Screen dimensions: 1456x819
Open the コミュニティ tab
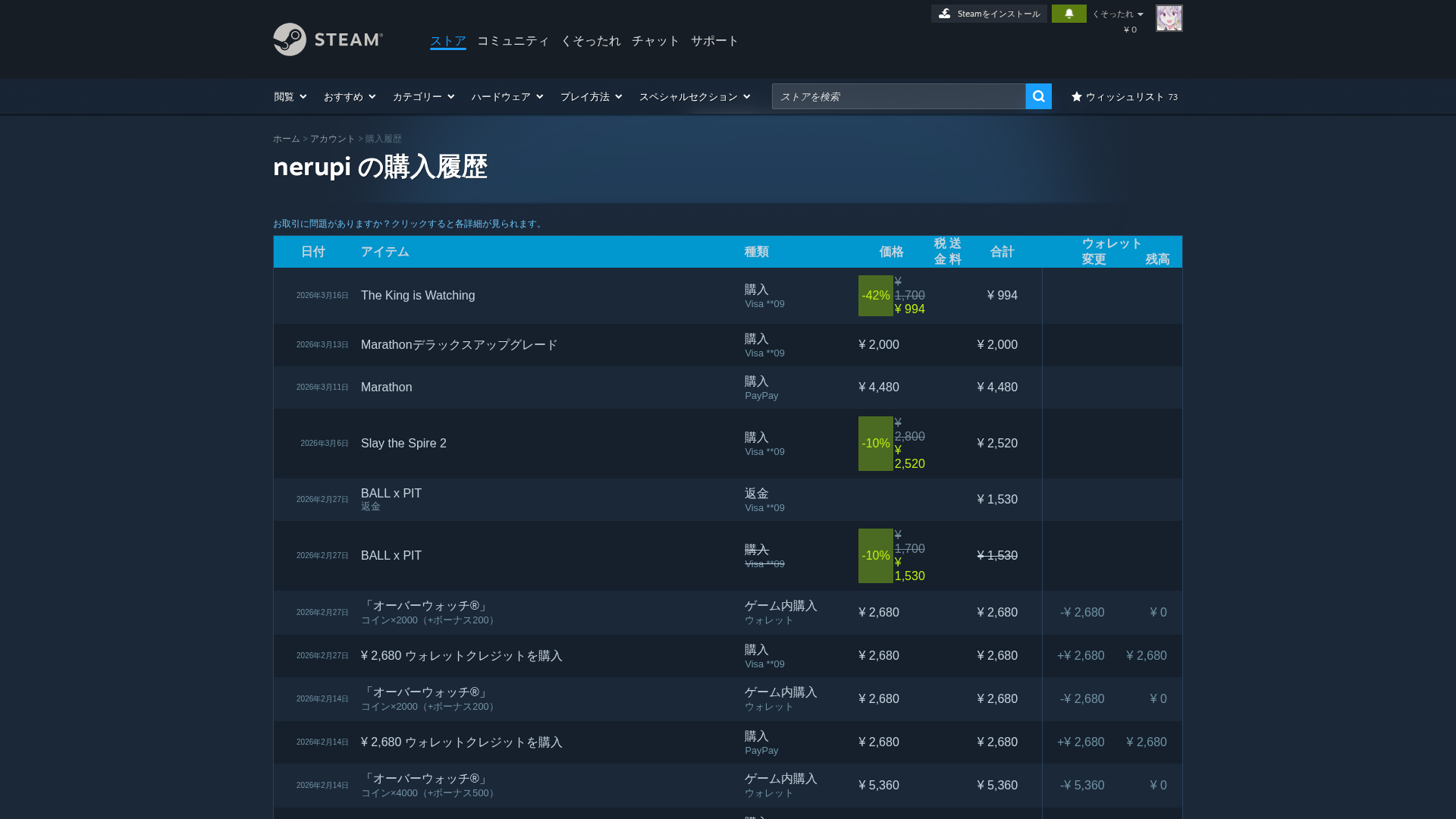coord(513,41)
